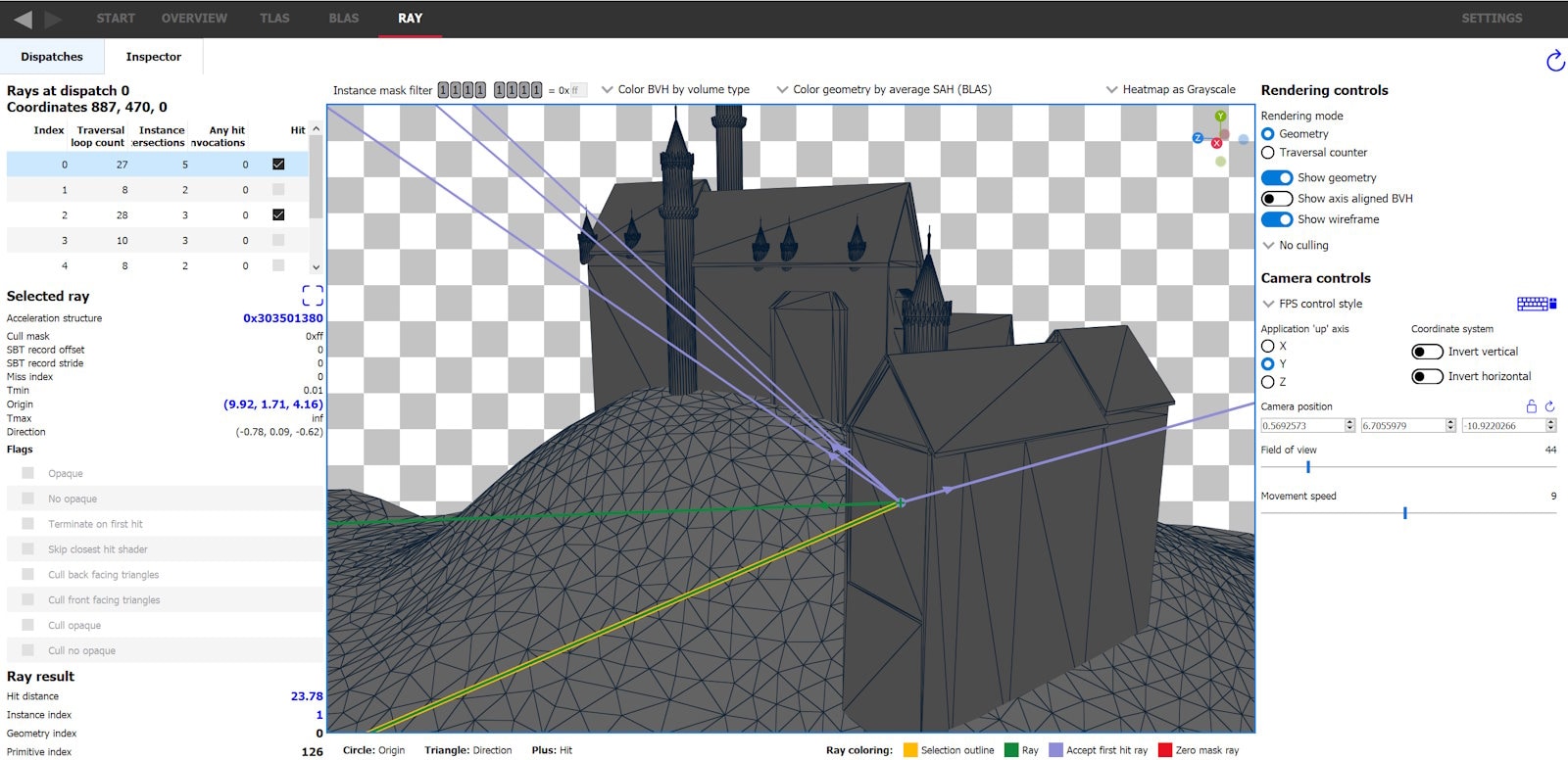Focus on selected ray using brackets icon
Screen dimensions: 1568x760
(x=312, y=296)
